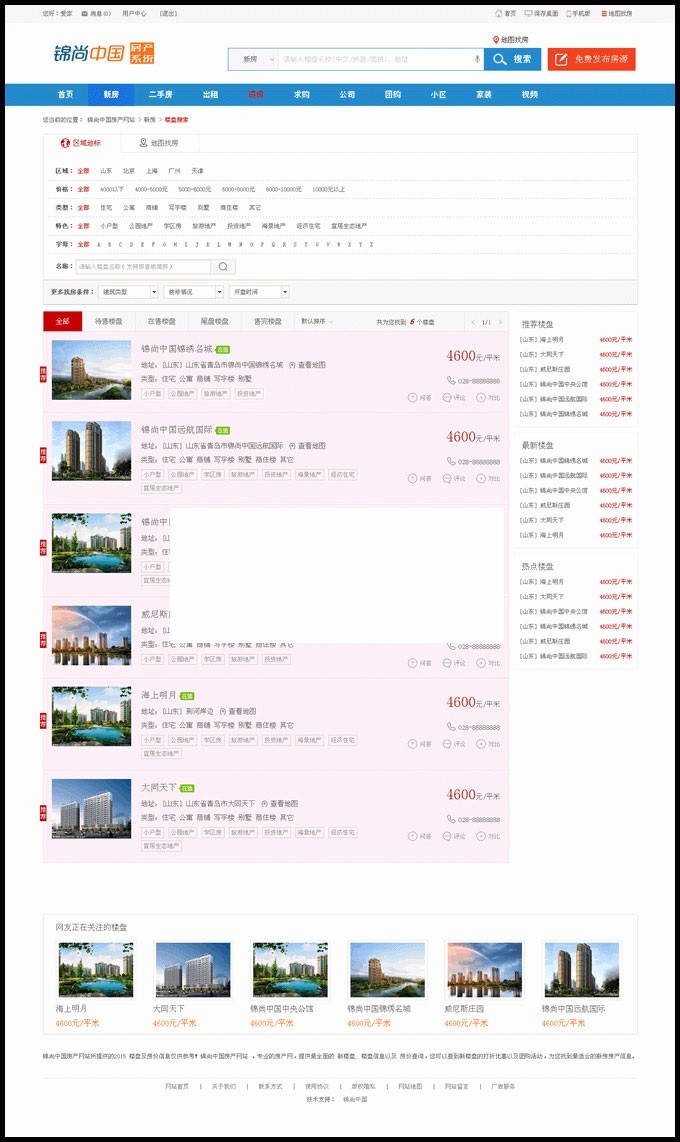Open the 地图找房 link above search button
Viewport: 680px width, 1142px height.
(x=510, y=40)
